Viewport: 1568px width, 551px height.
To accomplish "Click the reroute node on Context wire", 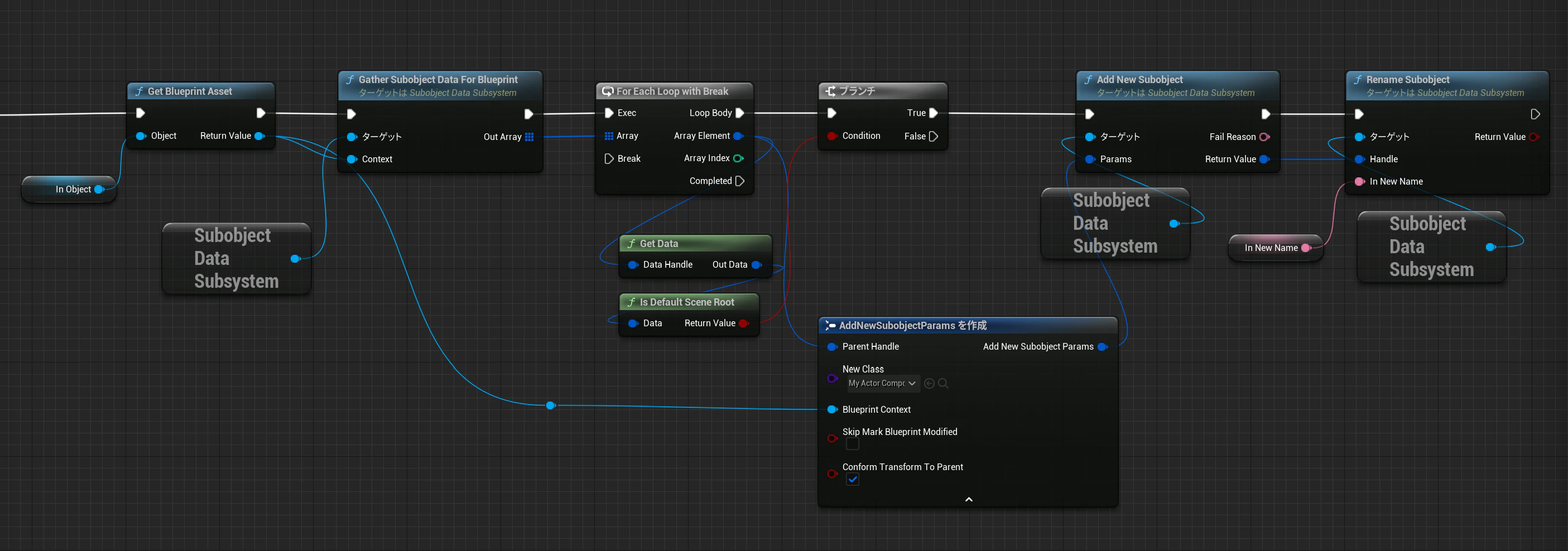I will coord(550,405).
